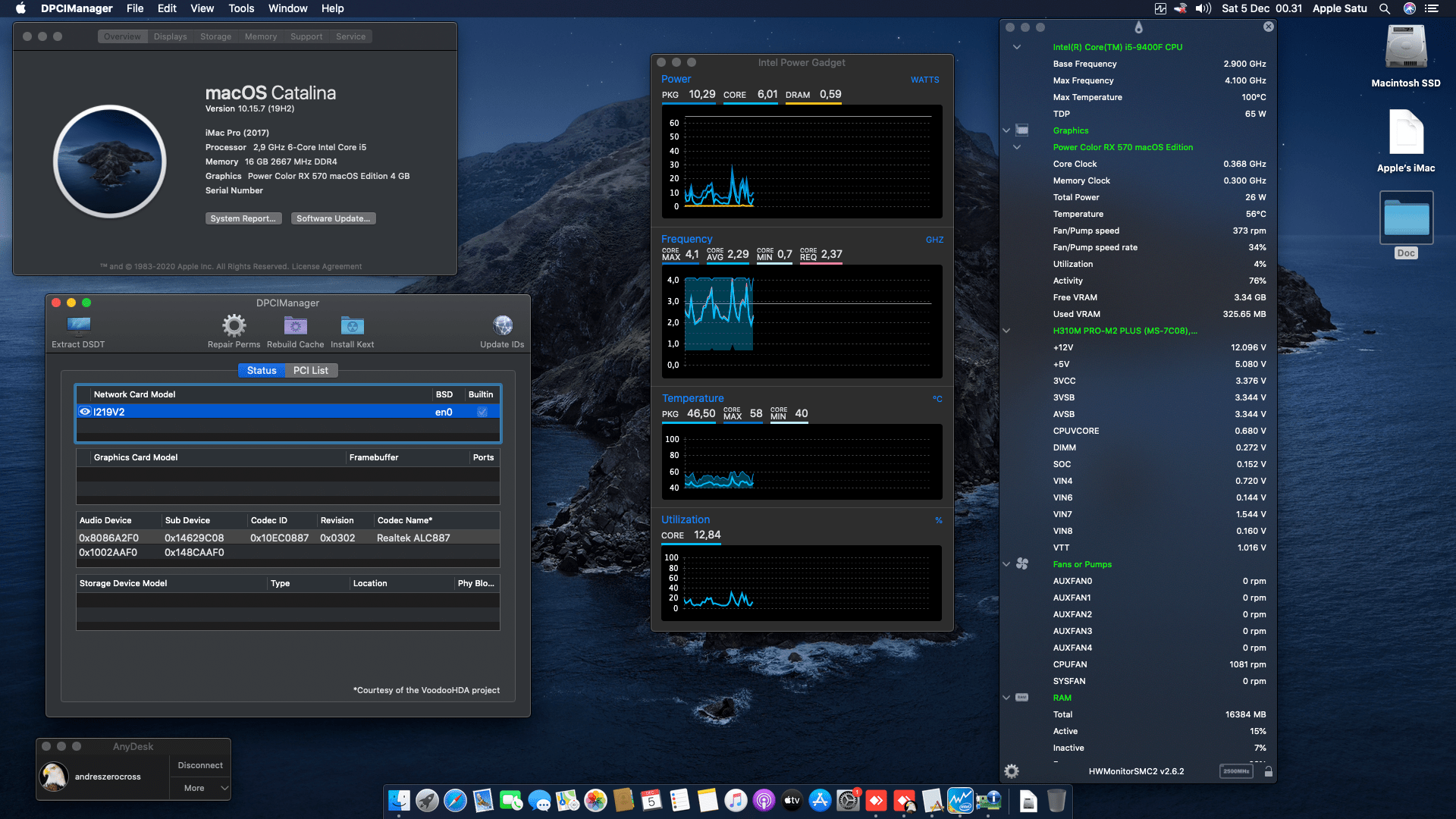Screen dimensions: 1456x819
Task: Click the Frequency graph in Intel Power Gadget
Action: pyautogui.click(x=802, y=322)
